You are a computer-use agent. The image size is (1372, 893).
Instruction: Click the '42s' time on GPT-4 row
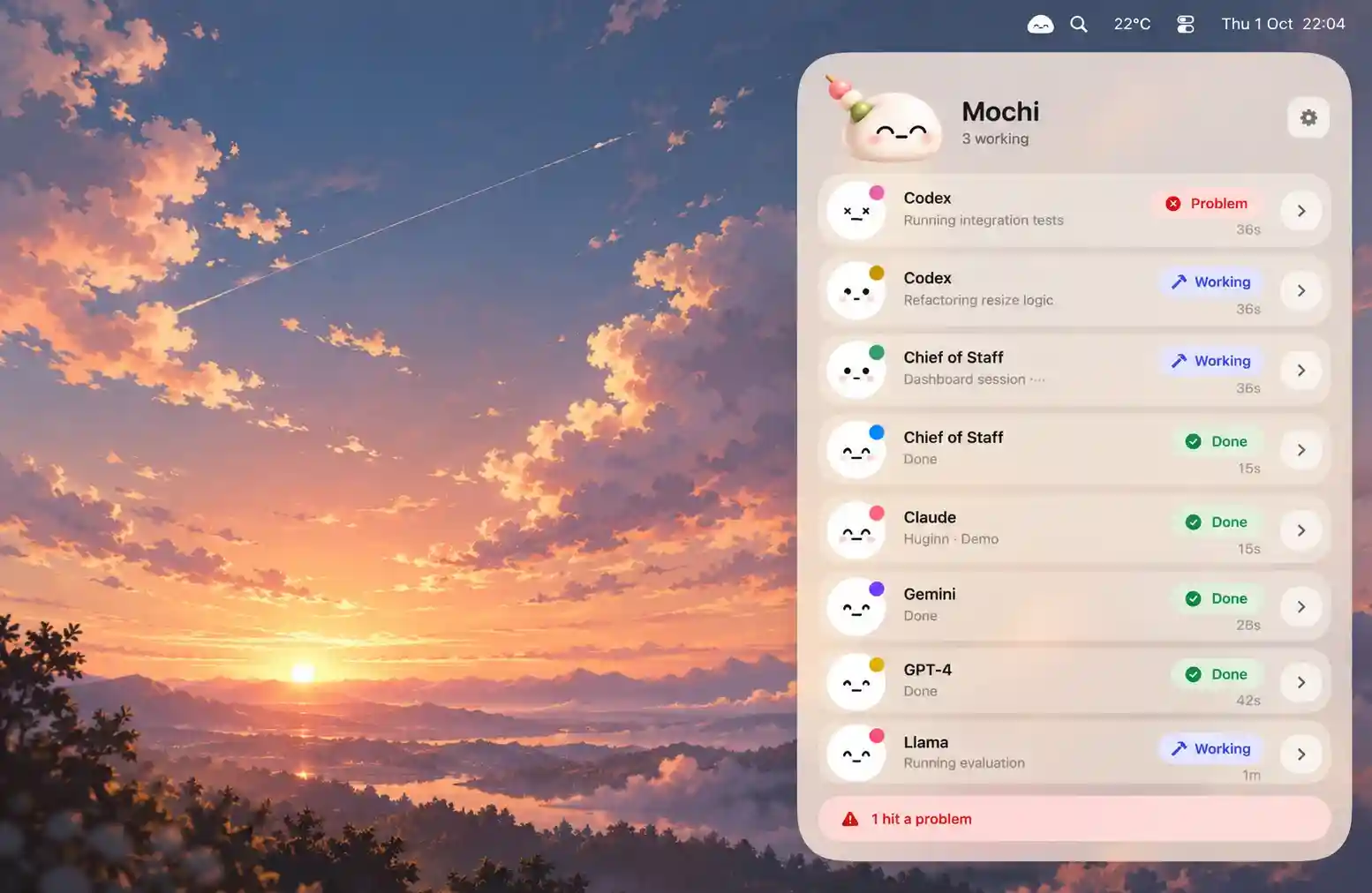1248,701
